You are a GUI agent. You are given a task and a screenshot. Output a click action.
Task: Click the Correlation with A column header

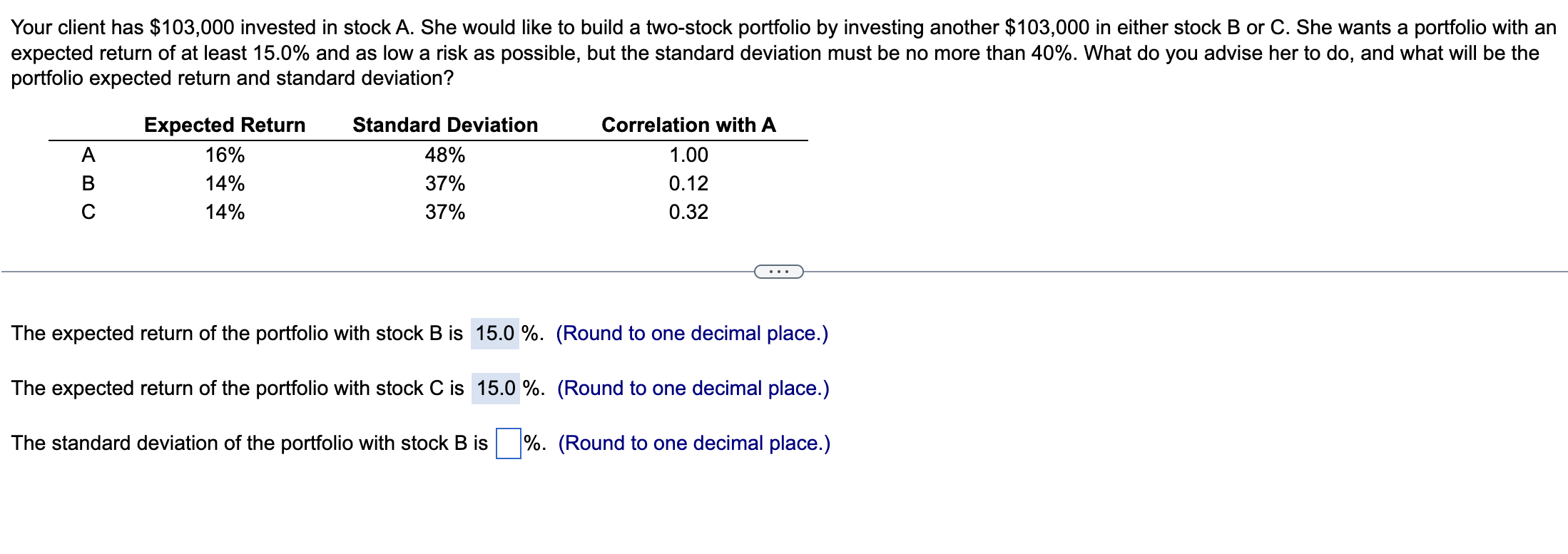(688, 125)
